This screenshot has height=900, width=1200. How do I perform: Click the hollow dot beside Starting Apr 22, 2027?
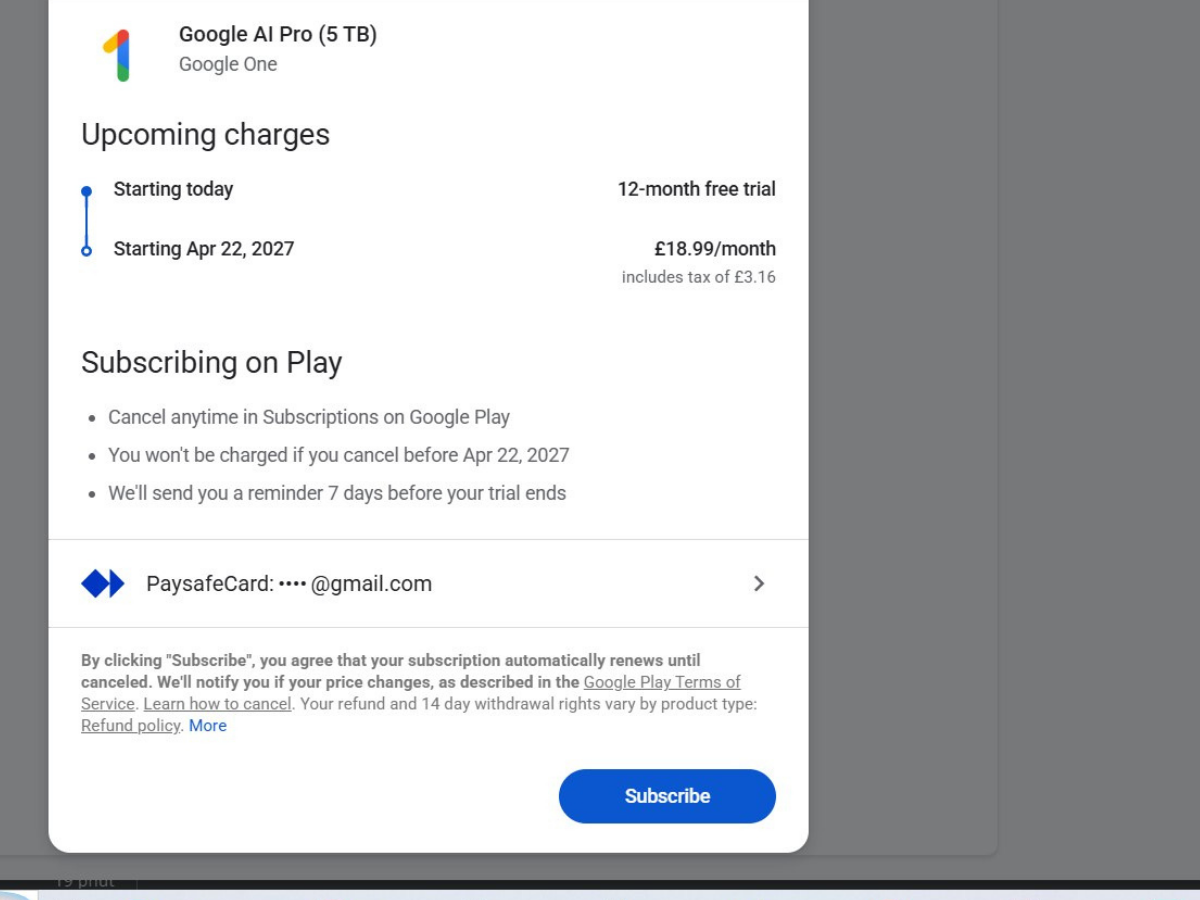pos(86,250)
